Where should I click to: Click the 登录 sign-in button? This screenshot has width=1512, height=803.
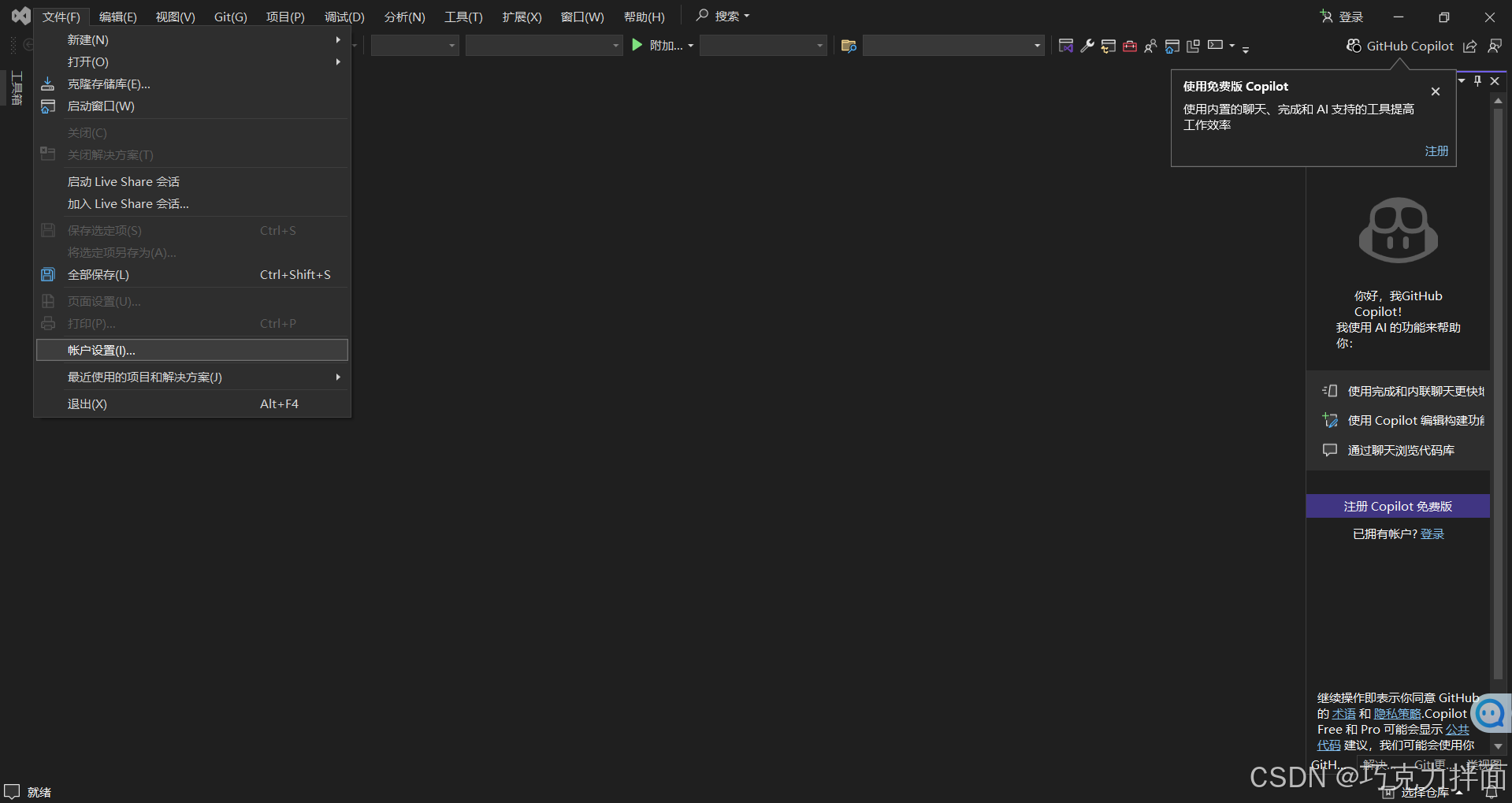[1342, 17]
